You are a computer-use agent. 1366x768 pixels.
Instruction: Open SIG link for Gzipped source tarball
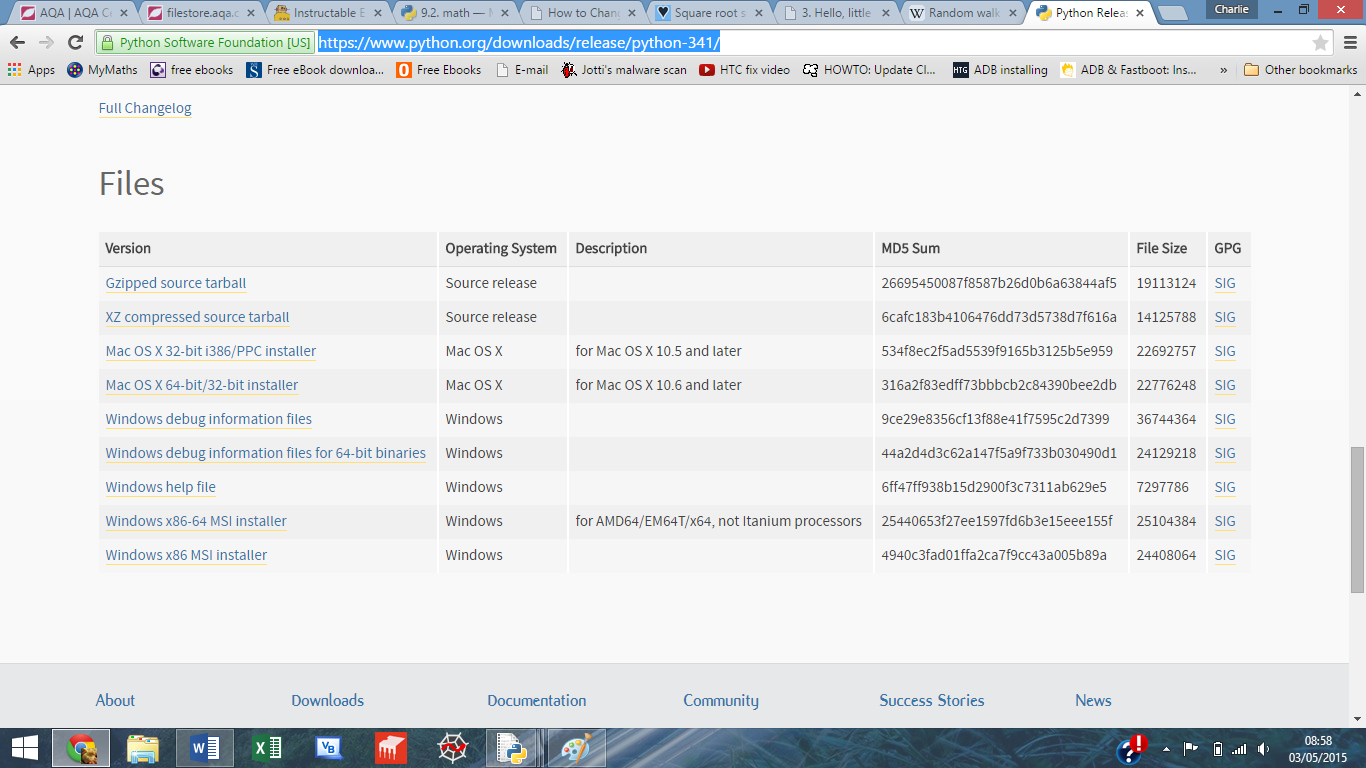[1225, 283]
